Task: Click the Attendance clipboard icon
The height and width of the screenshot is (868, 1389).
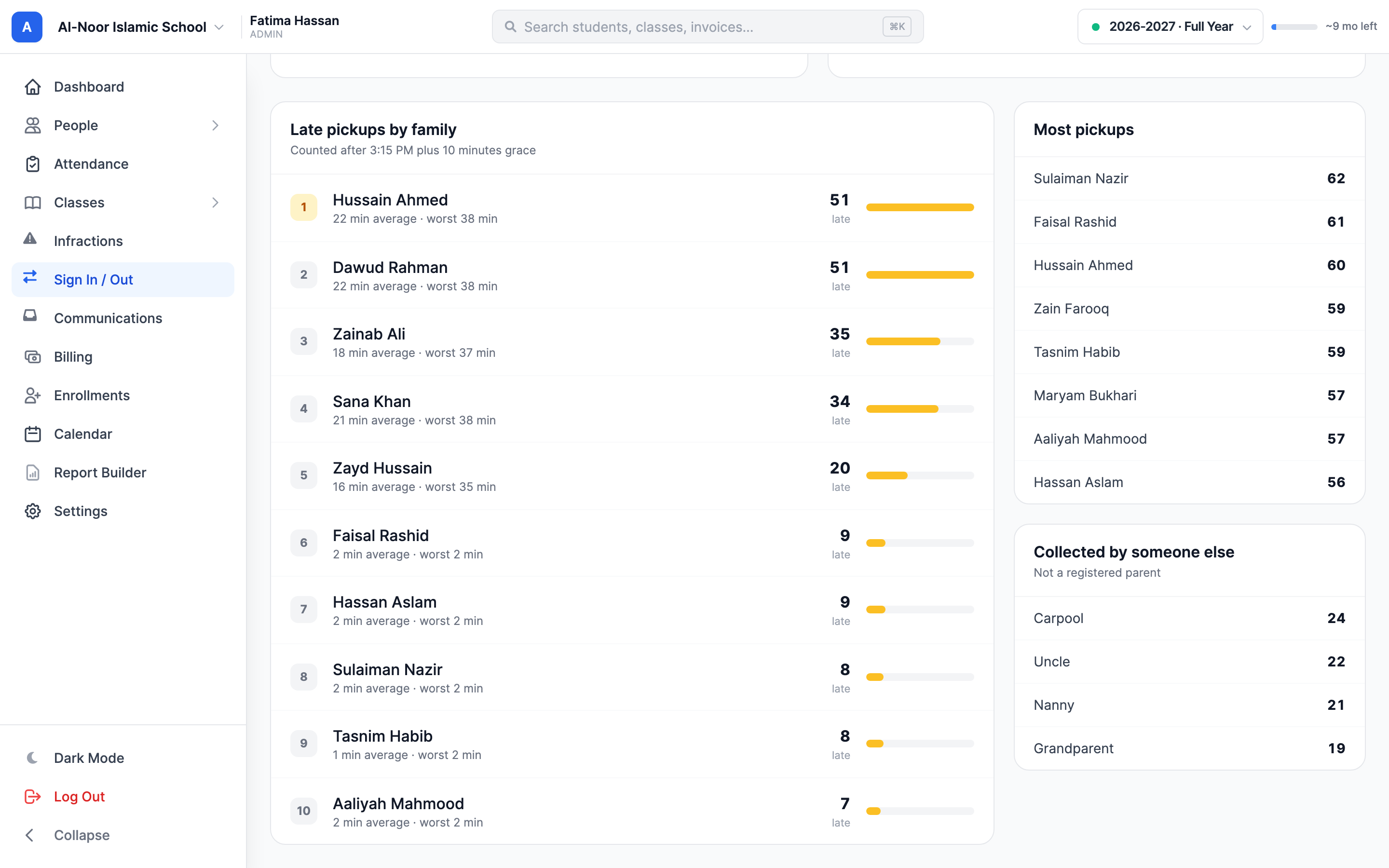Action: (x=33, y=163)
